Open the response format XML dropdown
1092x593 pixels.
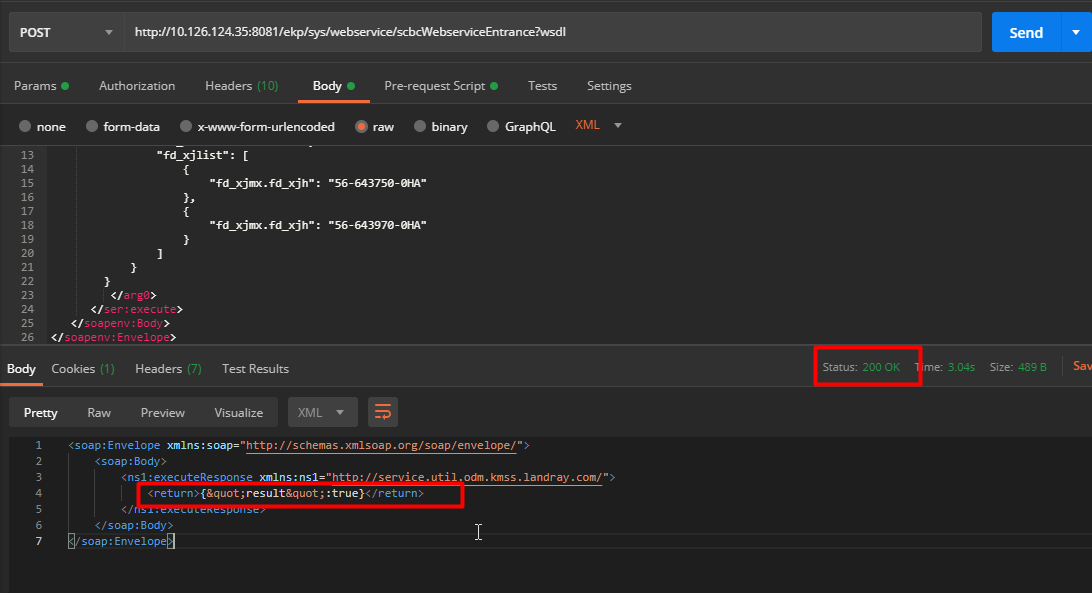322,412
